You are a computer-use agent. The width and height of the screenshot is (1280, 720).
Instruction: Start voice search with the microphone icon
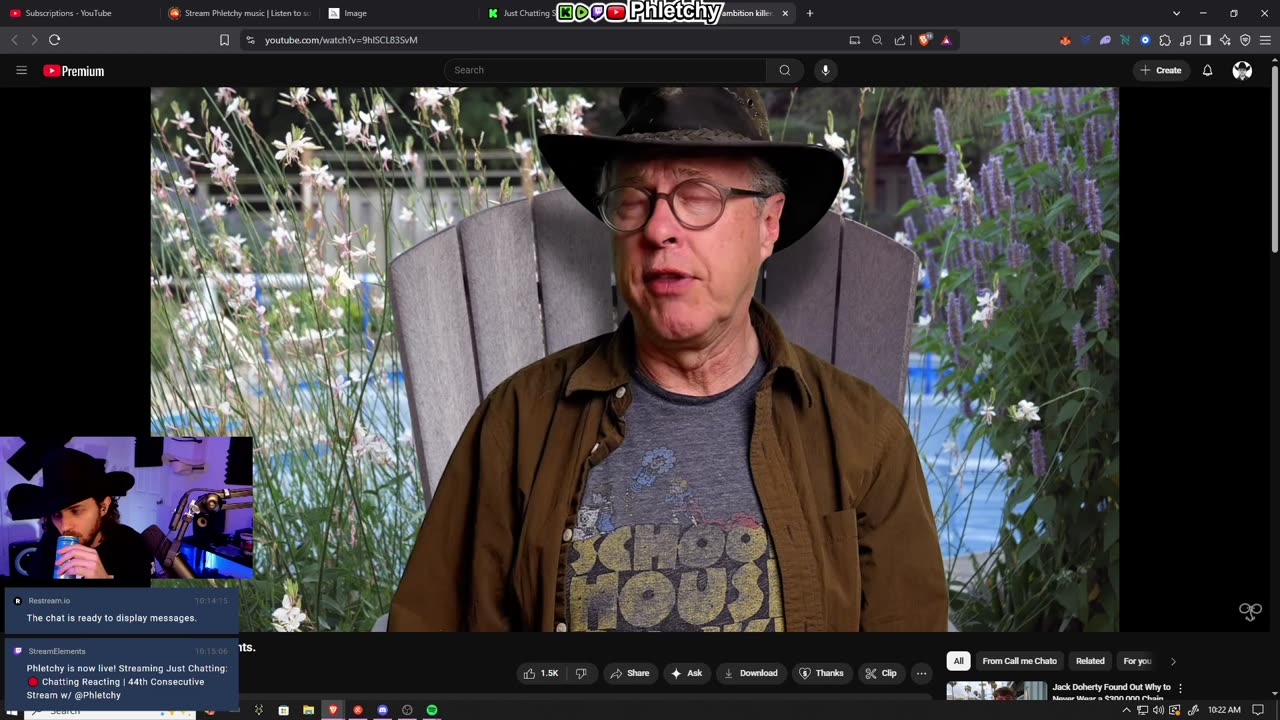coord(825,70)
